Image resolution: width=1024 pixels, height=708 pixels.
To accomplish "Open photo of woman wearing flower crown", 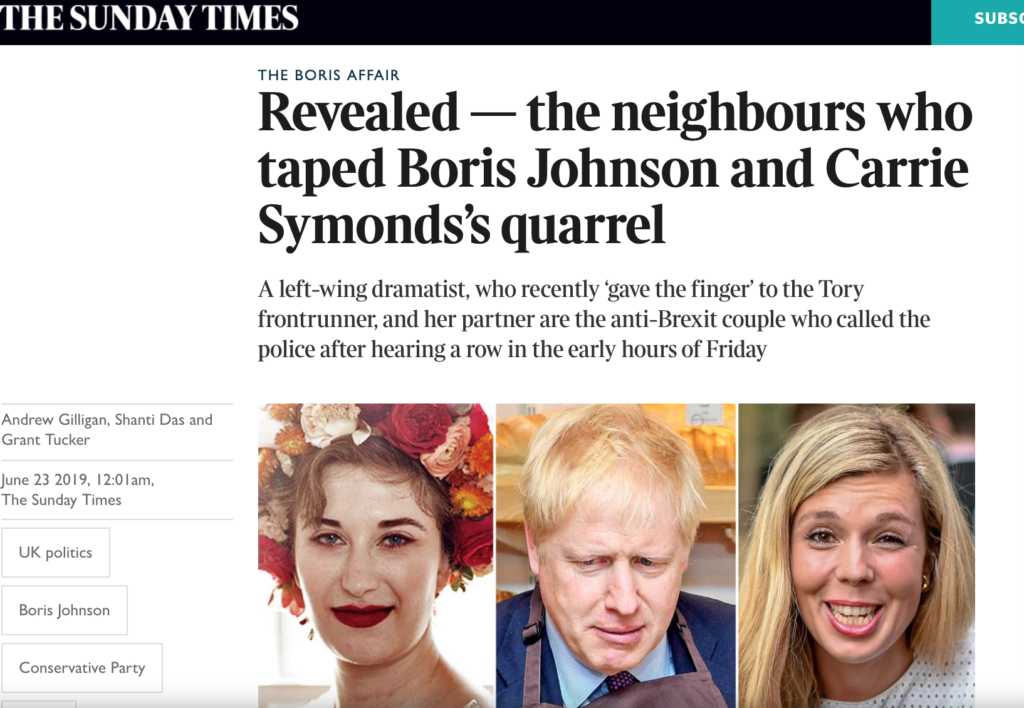I will click(x=376, y=556).
